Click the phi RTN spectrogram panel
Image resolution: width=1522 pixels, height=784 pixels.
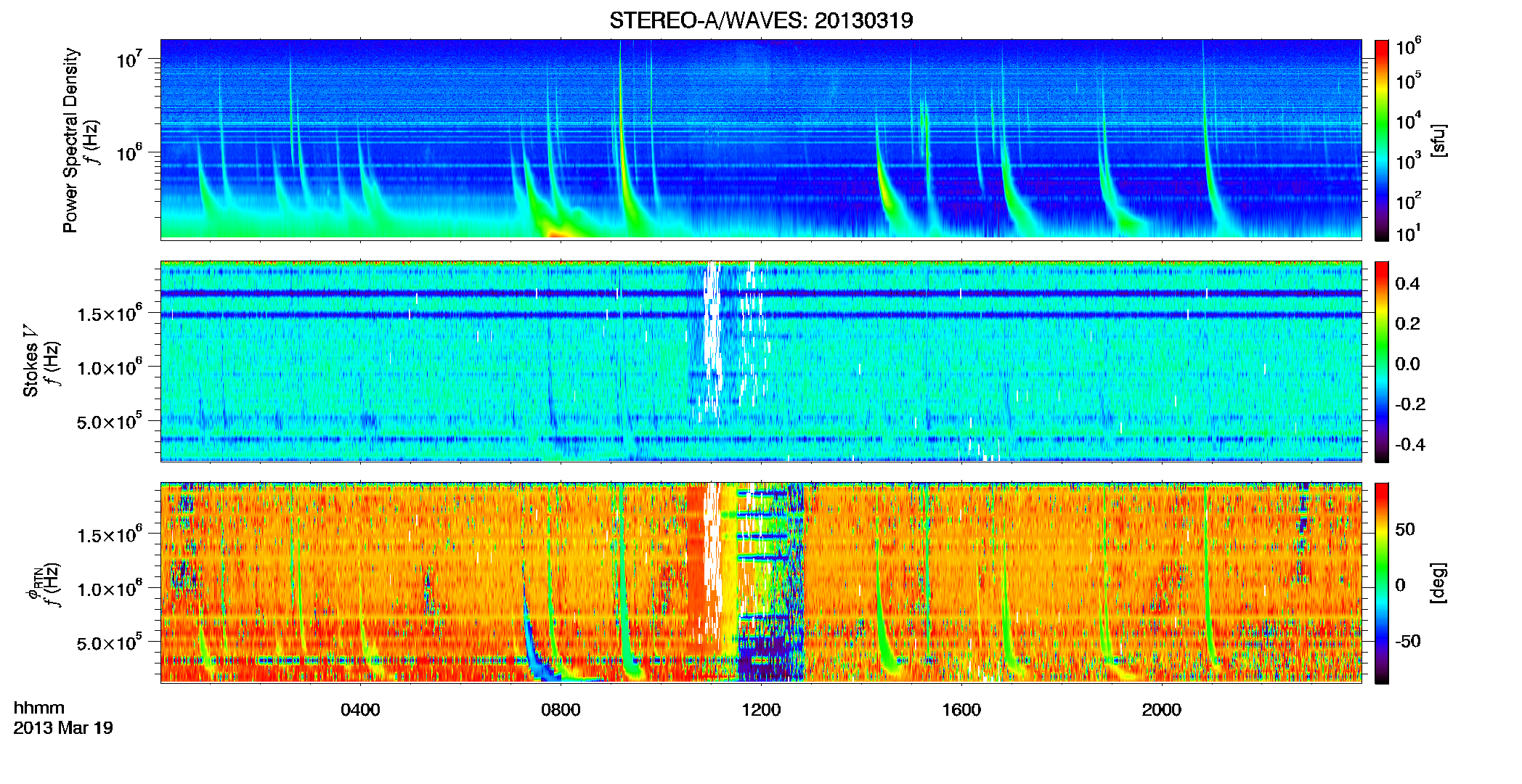(x=761, y=582)
